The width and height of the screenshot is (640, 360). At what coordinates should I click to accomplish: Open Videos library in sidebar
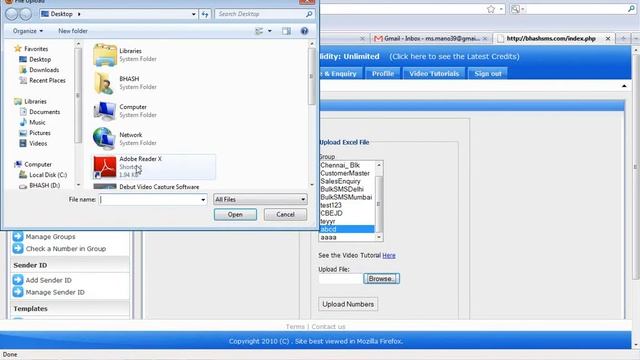tap(33, 144)
